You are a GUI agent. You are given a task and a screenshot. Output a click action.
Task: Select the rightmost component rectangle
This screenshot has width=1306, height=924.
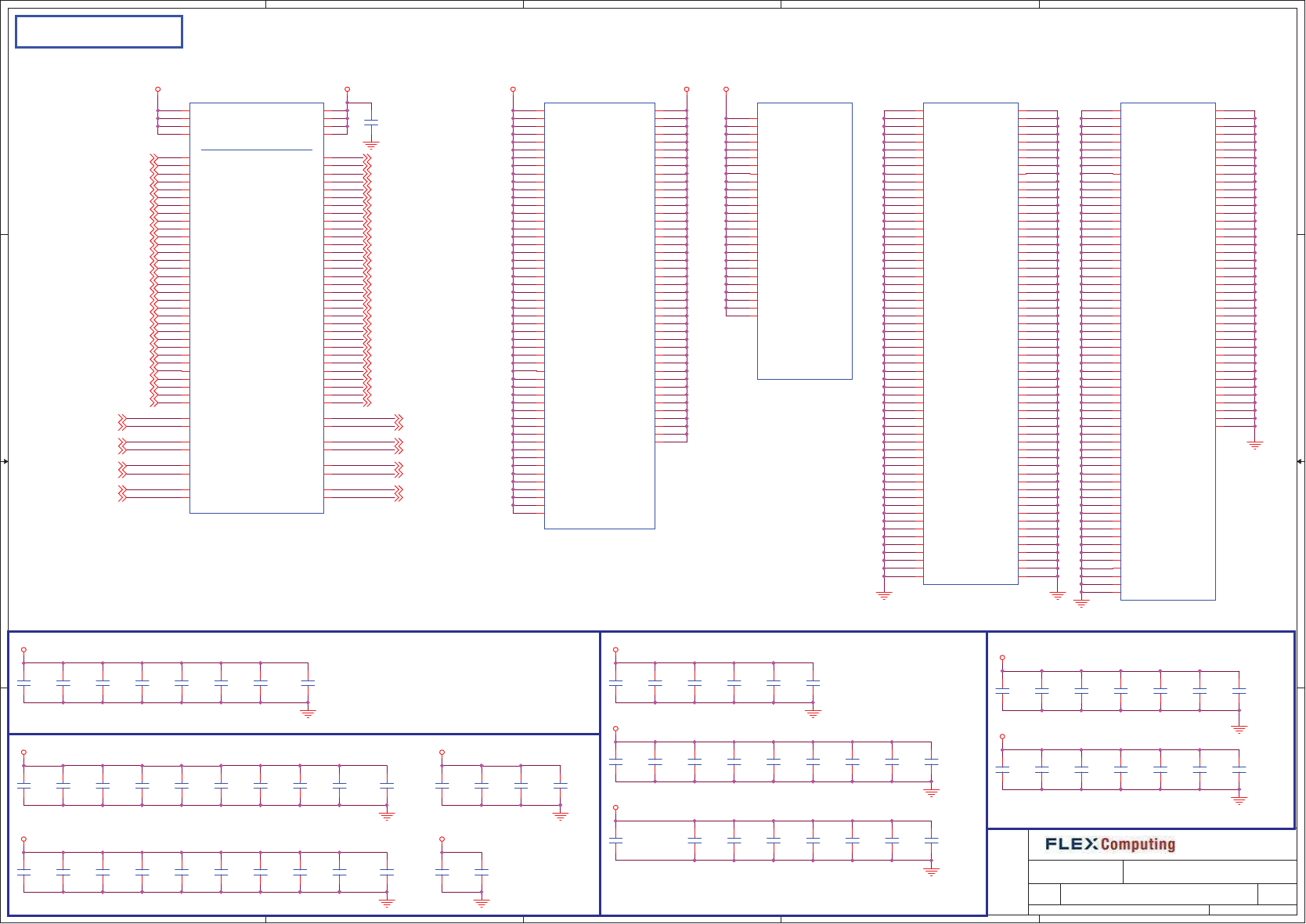(1168, 352)
